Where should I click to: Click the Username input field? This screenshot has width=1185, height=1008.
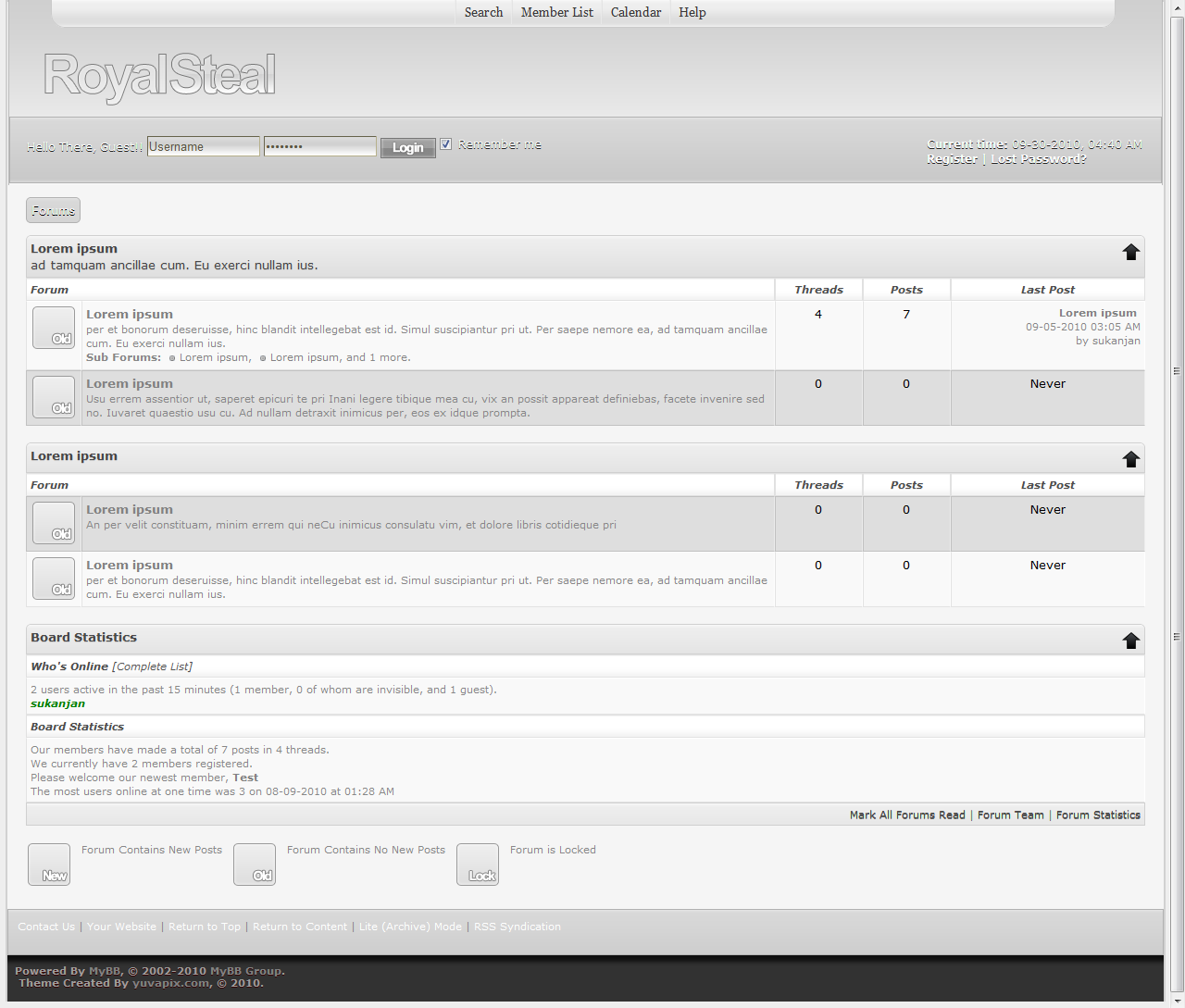pos(203,146)
